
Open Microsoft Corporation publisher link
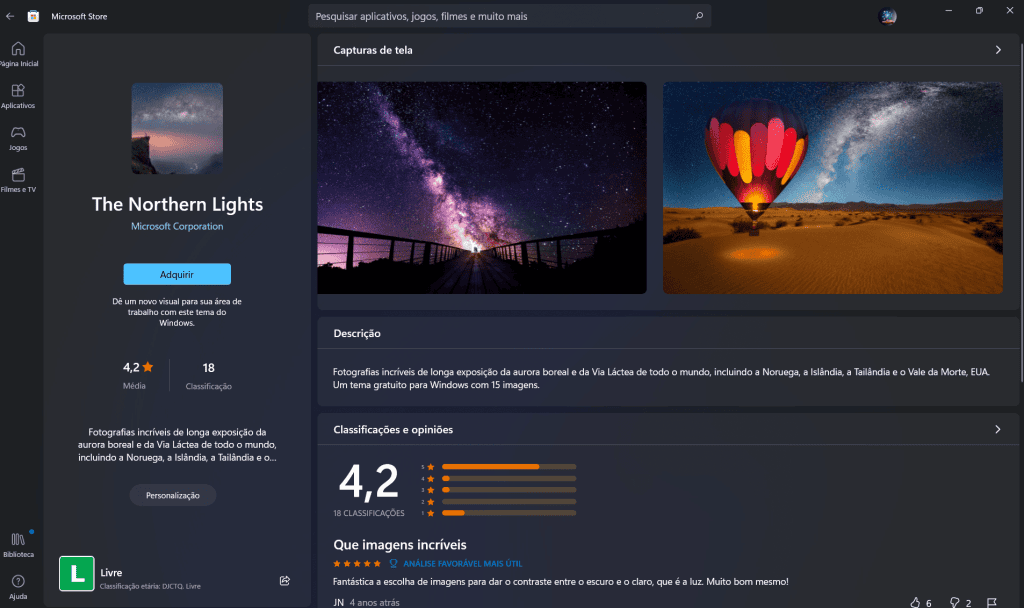[x=177, y=227]
